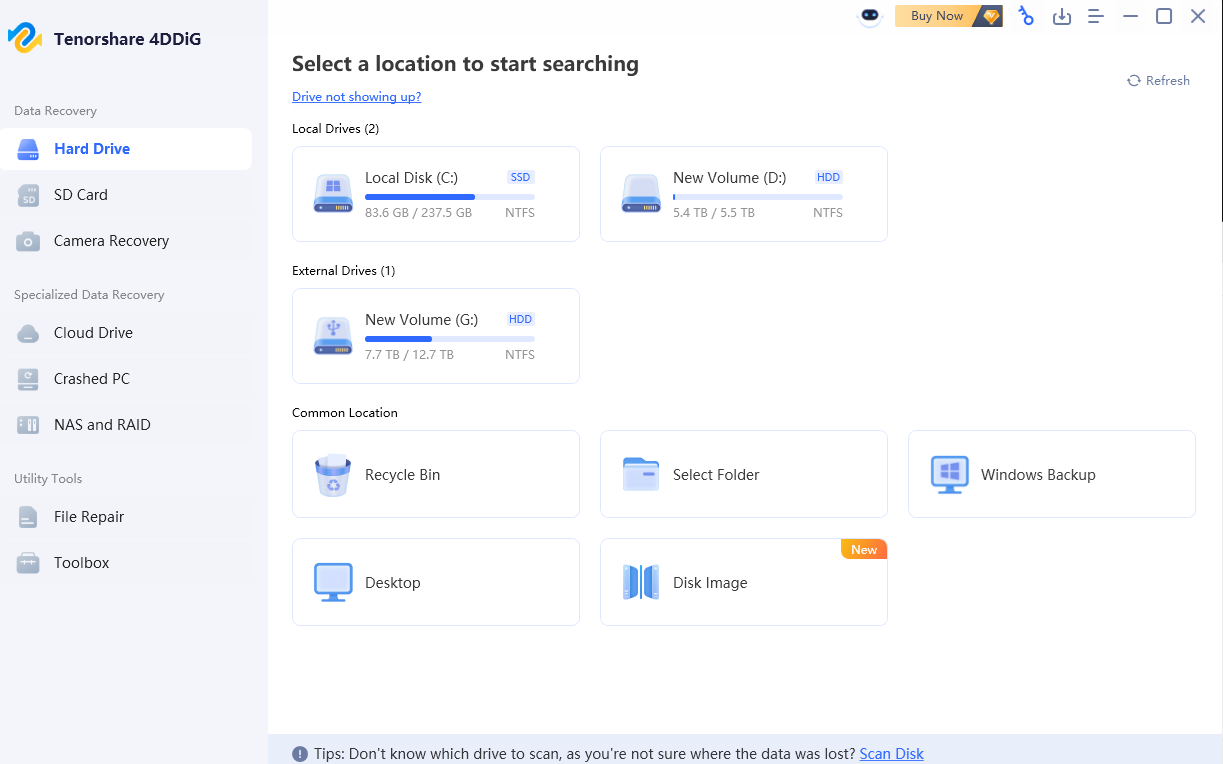This screenshot has height=764, width=1223.
Task: Click the key registration icon
Action: [x=1026, y=16]
